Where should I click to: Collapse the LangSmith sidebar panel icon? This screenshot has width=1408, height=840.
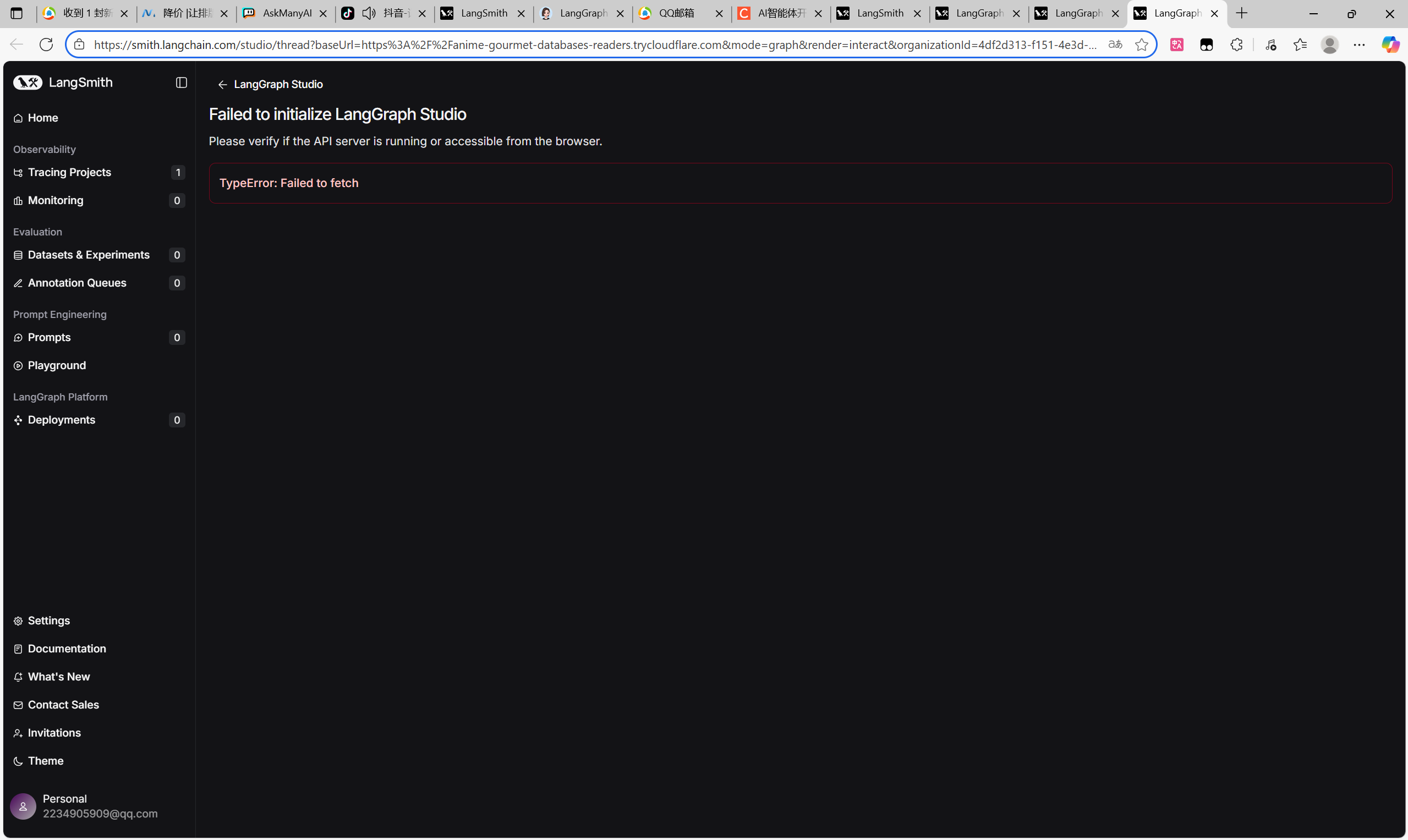tap(181, 83)
